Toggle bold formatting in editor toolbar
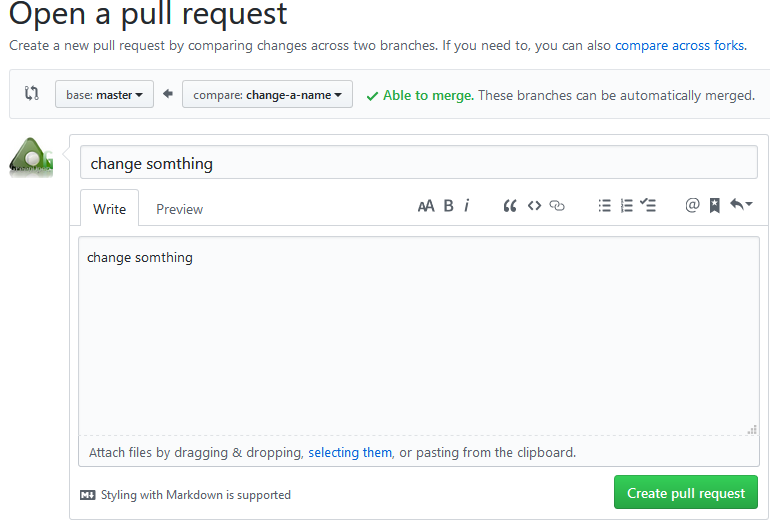 pyautogui.click(x=449, y=206)
